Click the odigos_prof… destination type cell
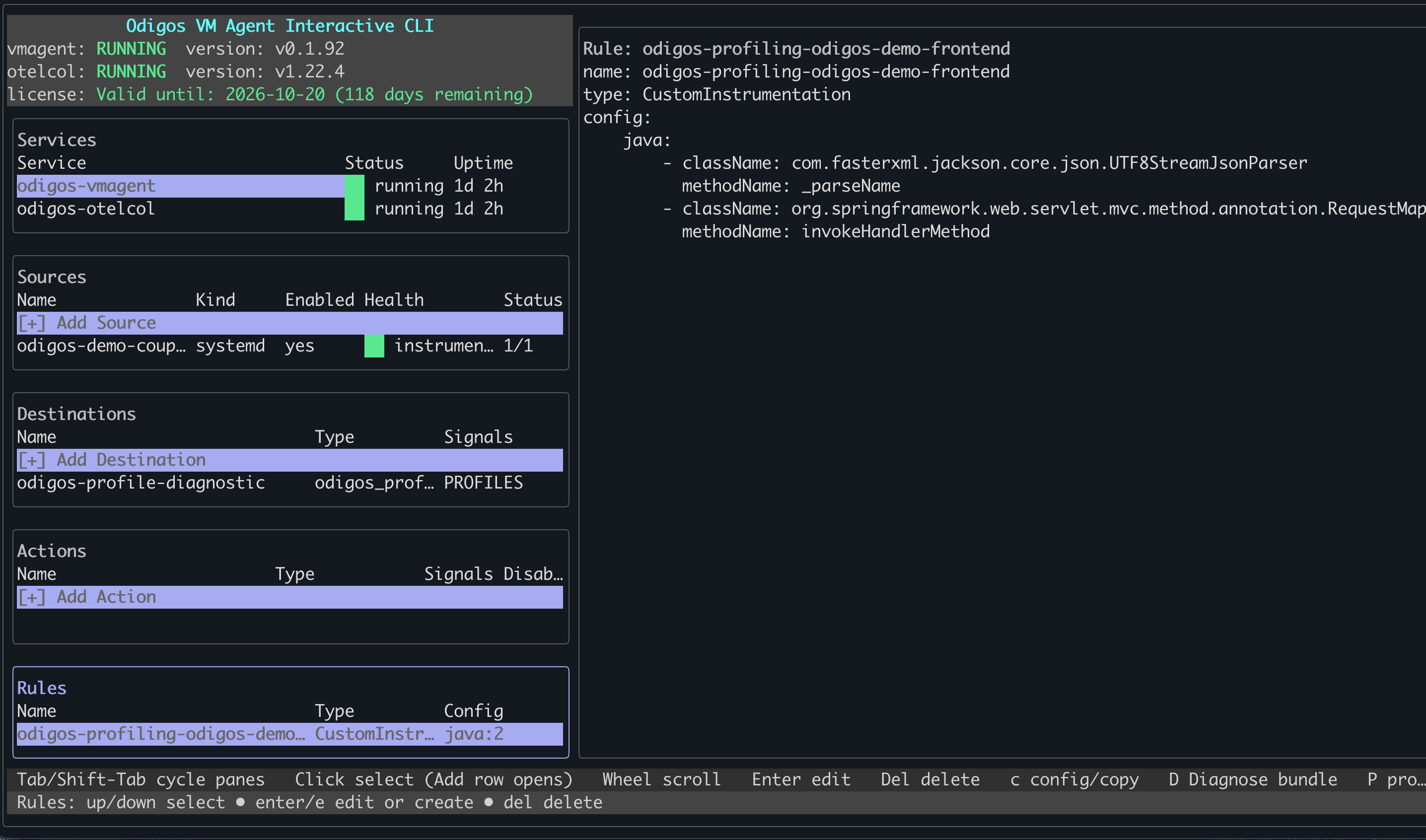Image resolution: width=1426 pixels, height=840 pixels. point(374,483)
